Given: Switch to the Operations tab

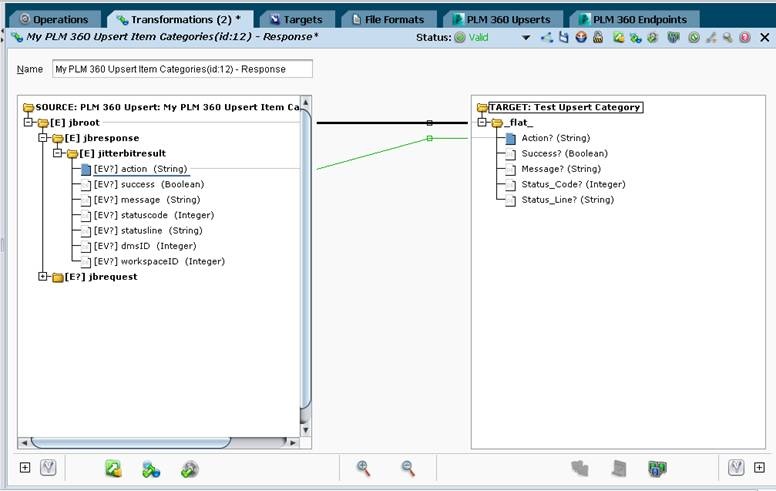Looking at the screenshot, I should click(55, 19).
